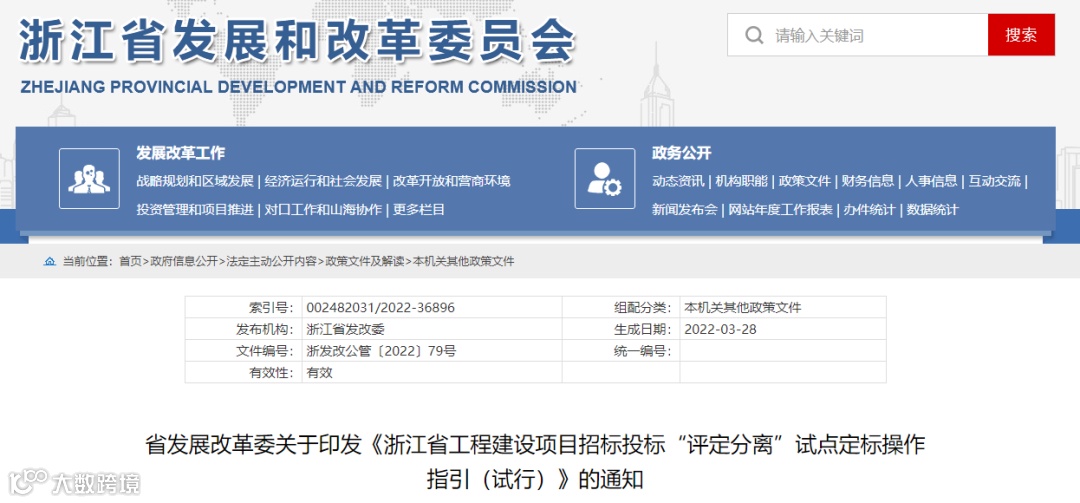The width and height of the screenshot is (1080, 503).
Task: Open the 财务信息 link
Action: pyautogui.click(x=868, y=181)
